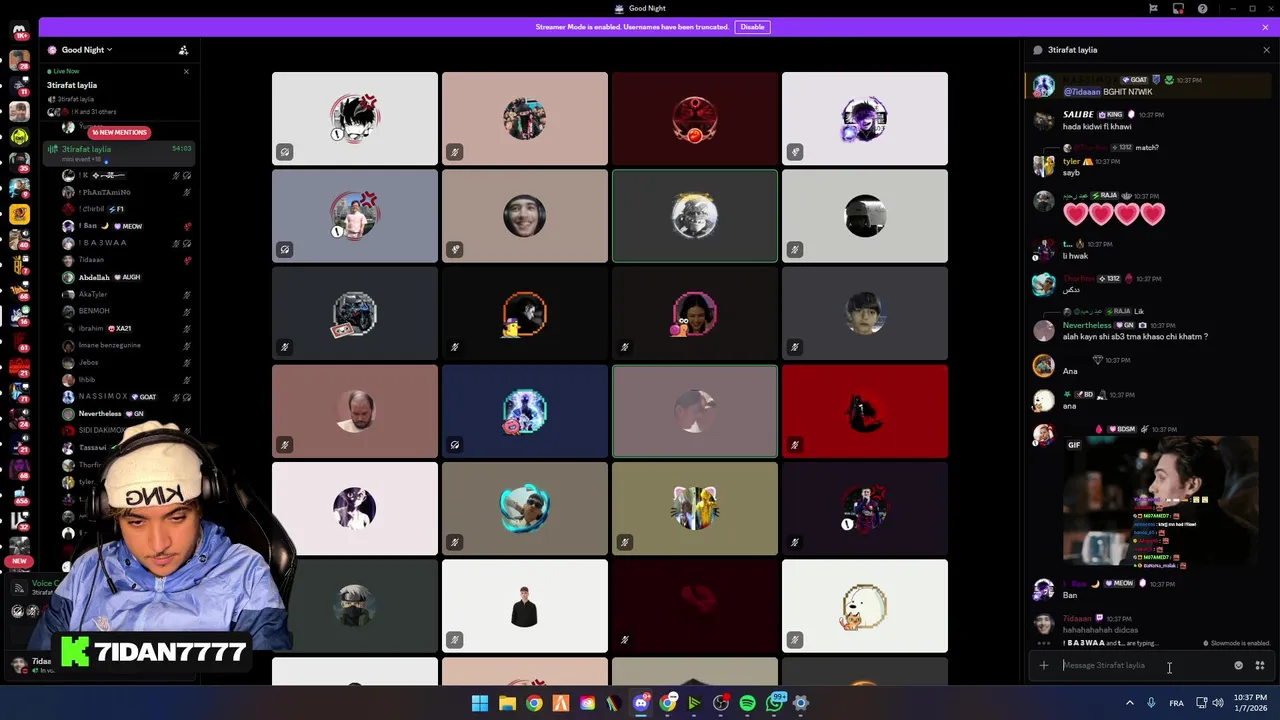This screenshot has height=720, width=1280.
Task: Select the smiling face avatar video tile
Action: click(x=525, y=216)
